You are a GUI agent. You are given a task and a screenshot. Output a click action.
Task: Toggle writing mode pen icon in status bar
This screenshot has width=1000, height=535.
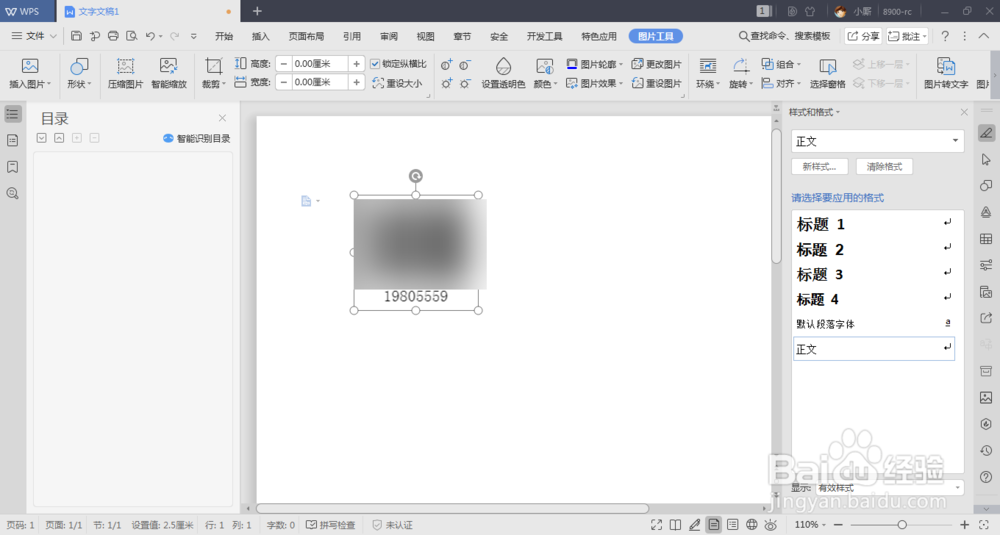[x=695, y=525]
